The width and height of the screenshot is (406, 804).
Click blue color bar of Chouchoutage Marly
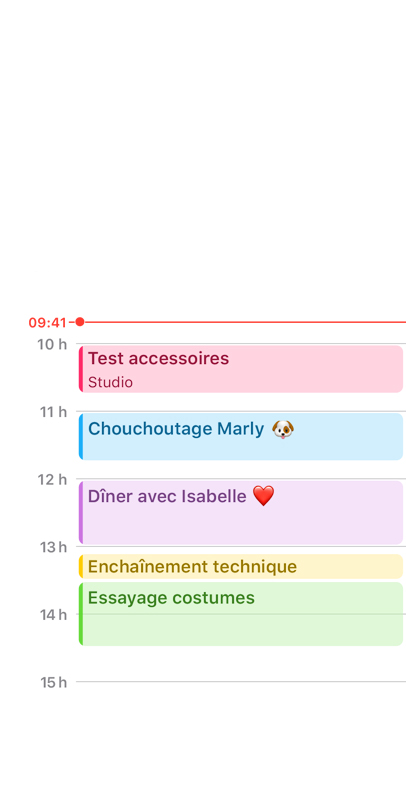[81, 436]
